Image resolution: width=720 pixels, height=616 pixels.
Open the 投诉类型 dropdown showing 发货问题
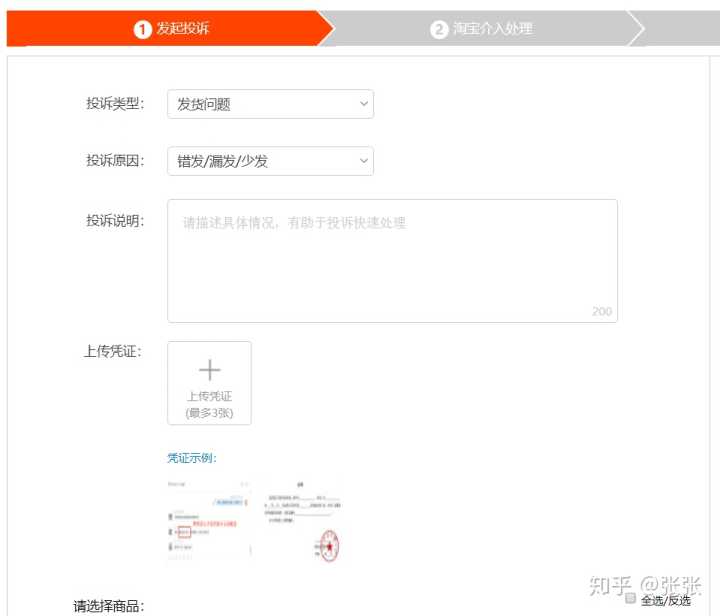[270, 104]
